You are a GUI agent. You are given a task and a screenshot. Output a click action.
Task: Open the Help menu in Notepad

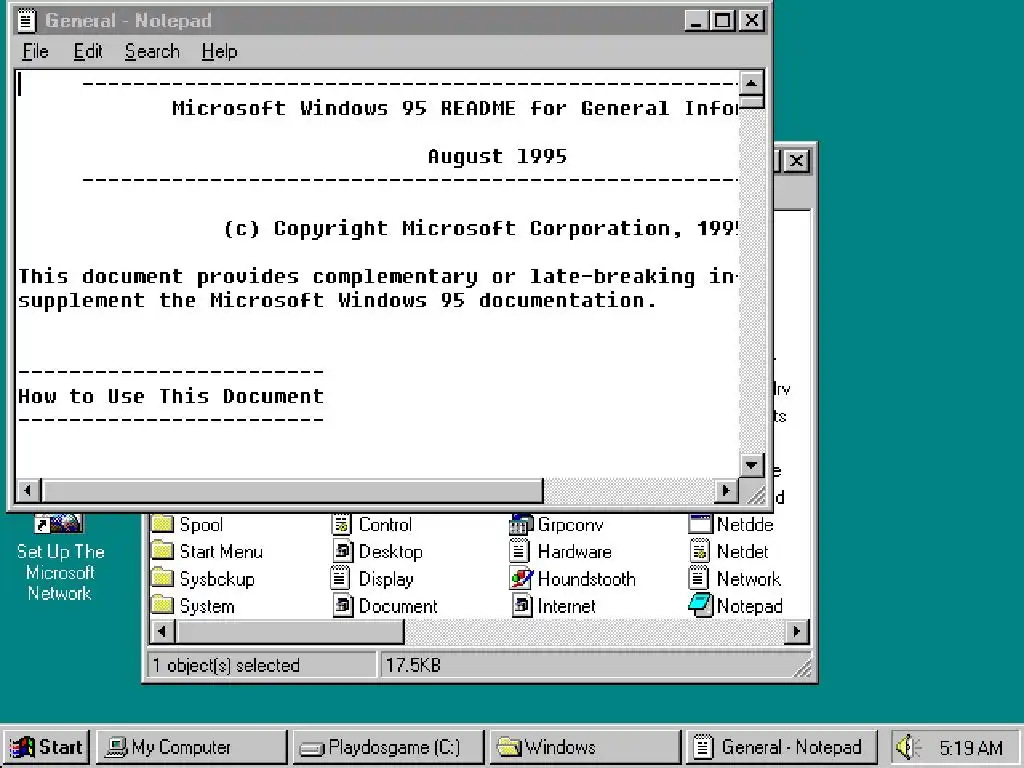[219, 52]
